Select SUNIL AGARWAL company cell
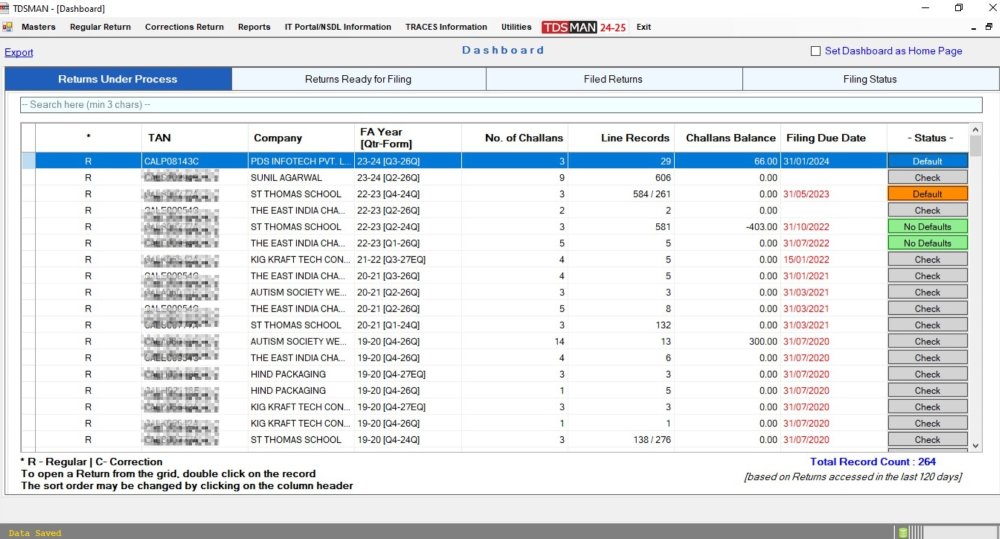The image size is (1000, 539). click(x=301, y=178)
